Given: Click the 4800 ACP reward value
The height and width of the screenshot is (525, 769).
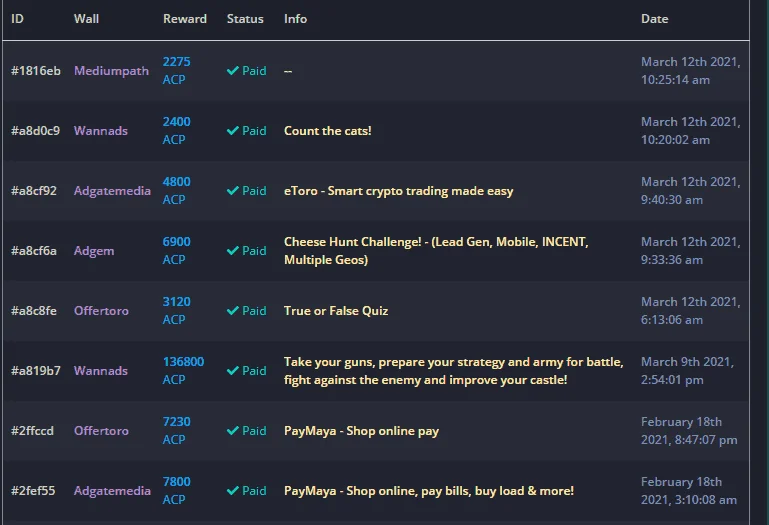Looking at the screenshot, I should [x=177, y=190].
